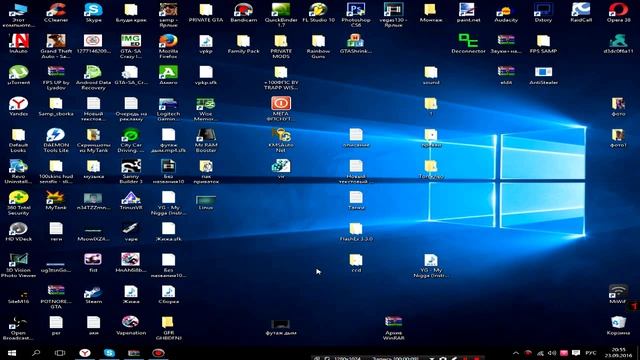This screenshot has width=640, height=360.
Task: Select the Wise Memory Optimizer icon
Action: click(x=206, y=109)
